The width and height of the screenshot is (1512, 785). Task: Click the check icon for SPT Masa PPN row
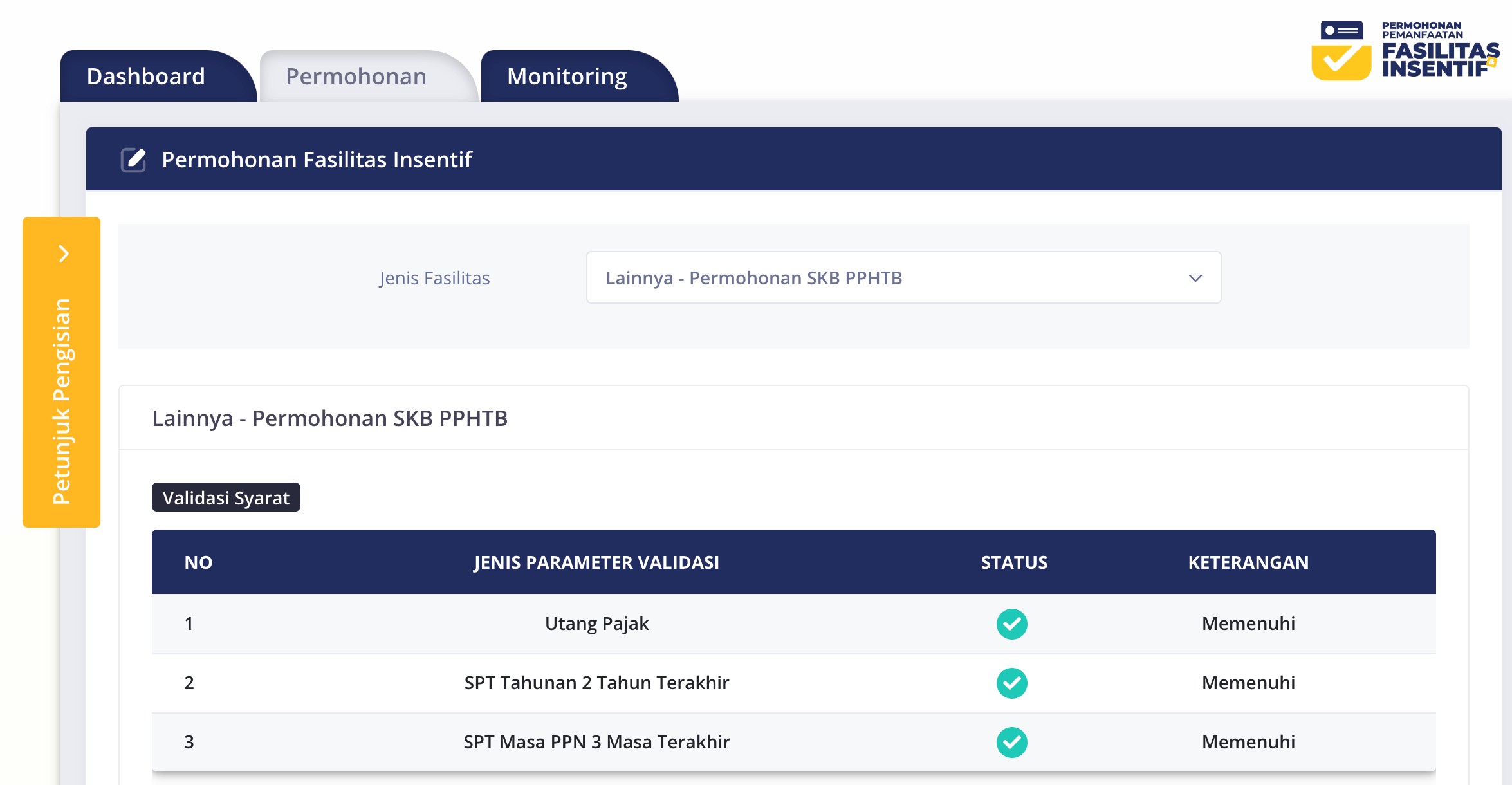(x=1012, y=743)
